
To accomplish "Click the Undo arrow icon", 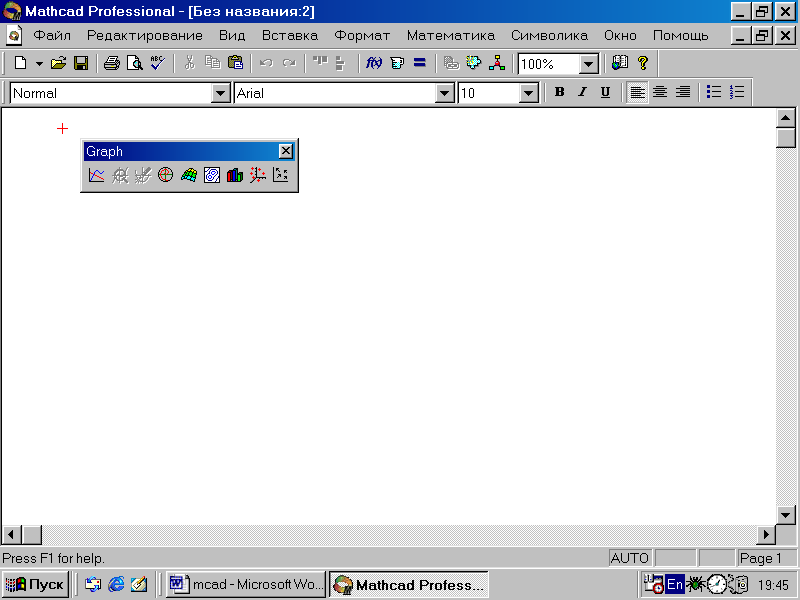I will click(266, 63).
